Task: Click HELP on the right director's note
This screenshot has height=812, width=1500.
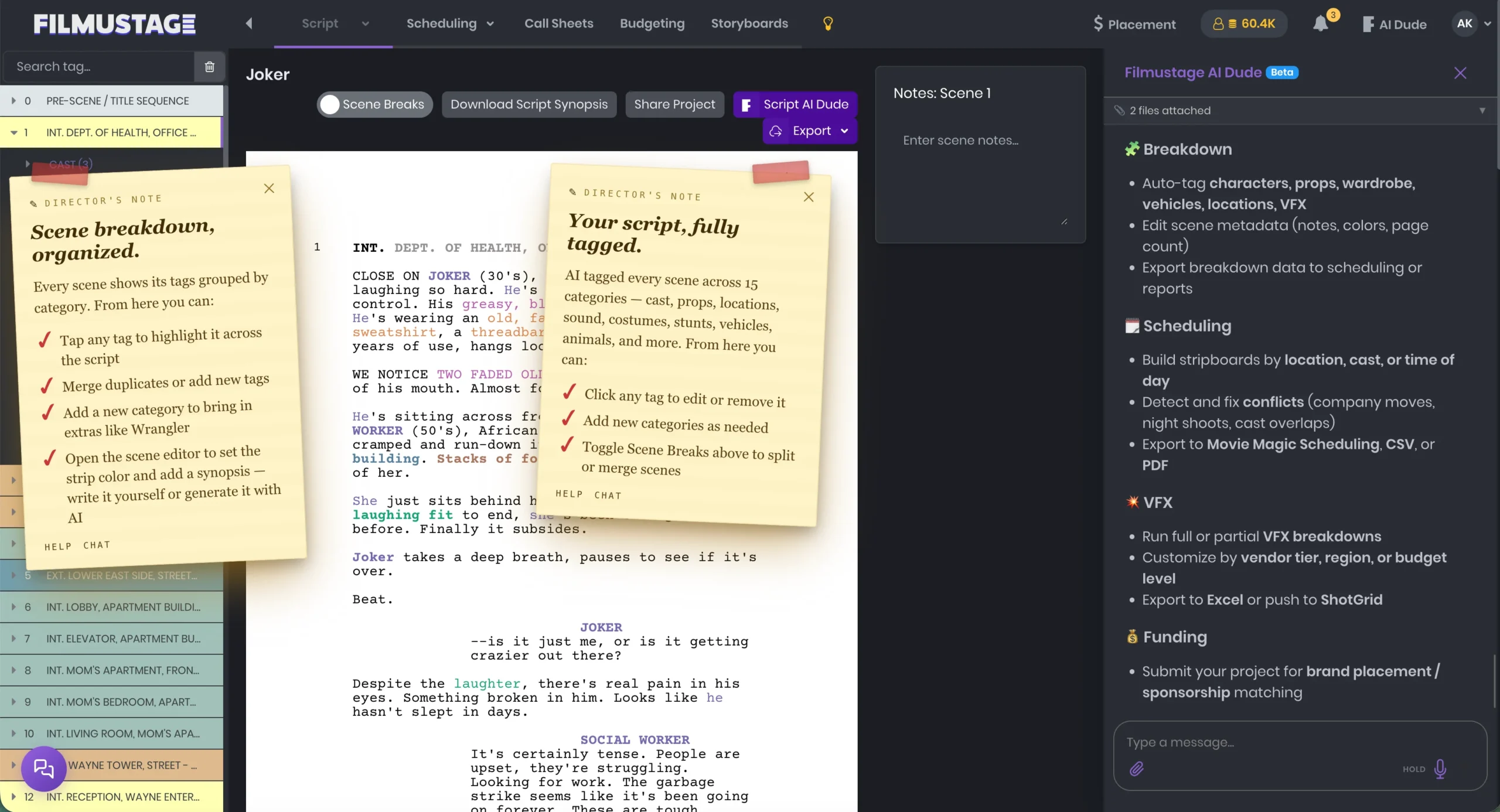Action: click(x=569, y=494)
